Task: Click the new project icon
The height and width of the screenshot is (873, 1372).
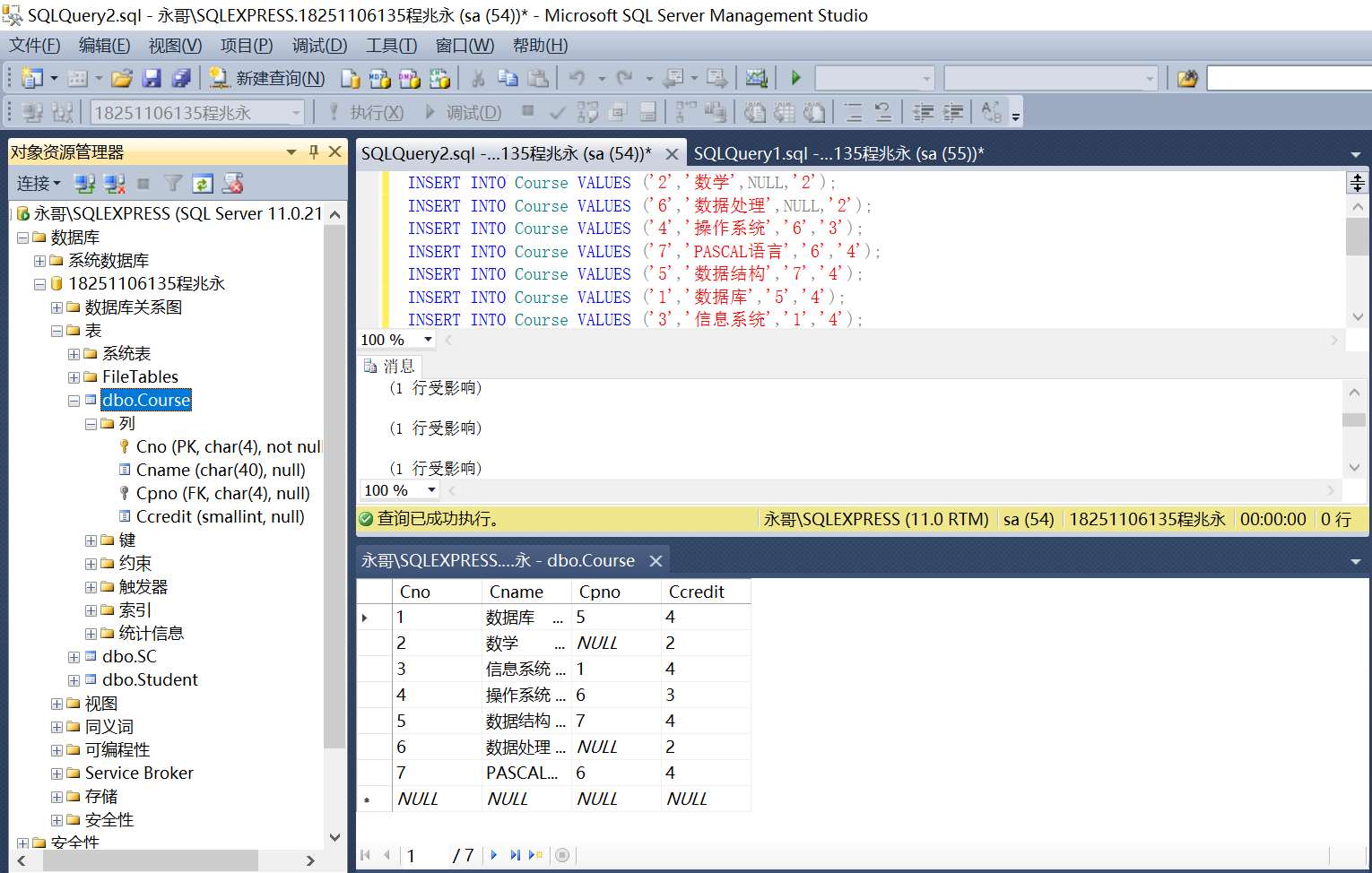Action: click(32, 79)
